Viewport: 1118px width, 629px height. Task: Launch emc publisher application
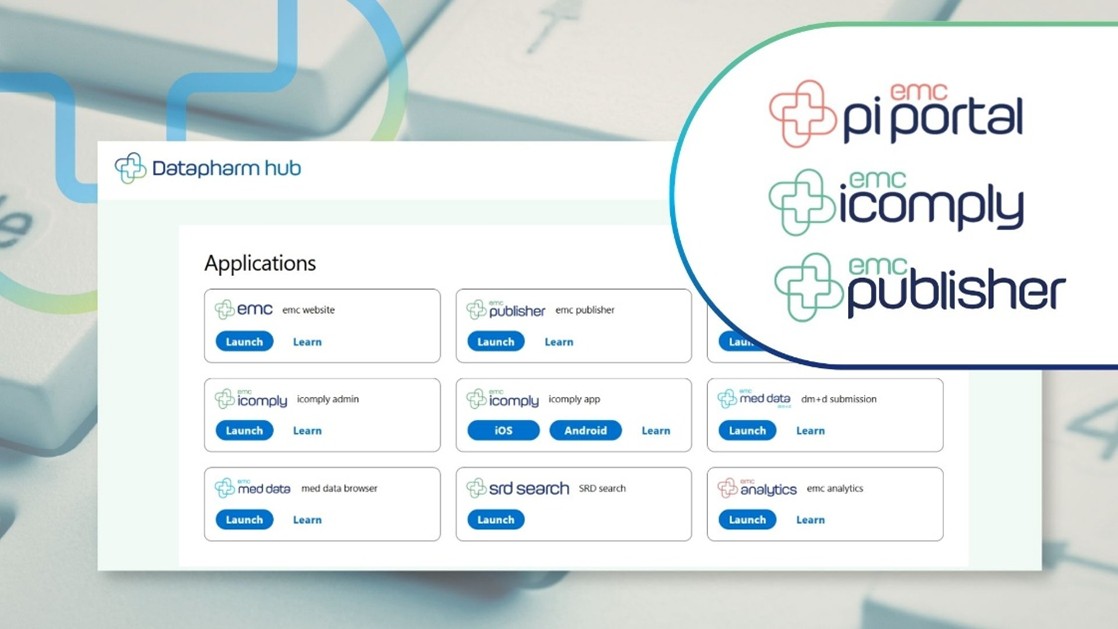(x=496, y=342)
